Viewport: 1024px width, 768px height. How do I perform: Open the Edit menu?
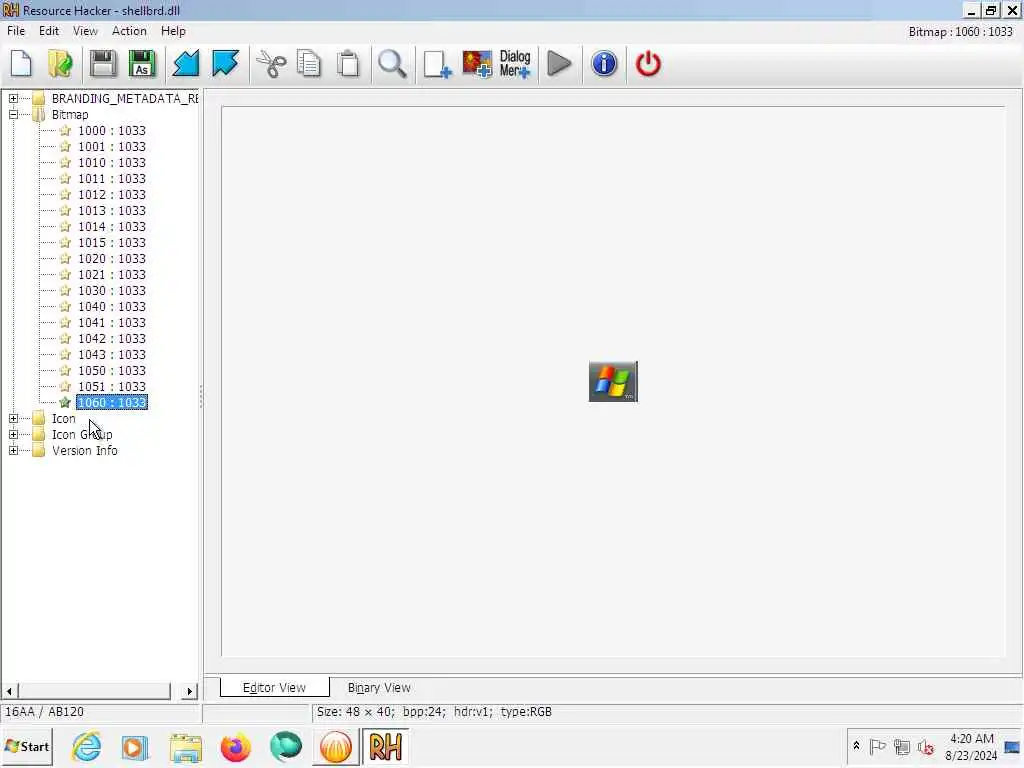tap(49, 31)
